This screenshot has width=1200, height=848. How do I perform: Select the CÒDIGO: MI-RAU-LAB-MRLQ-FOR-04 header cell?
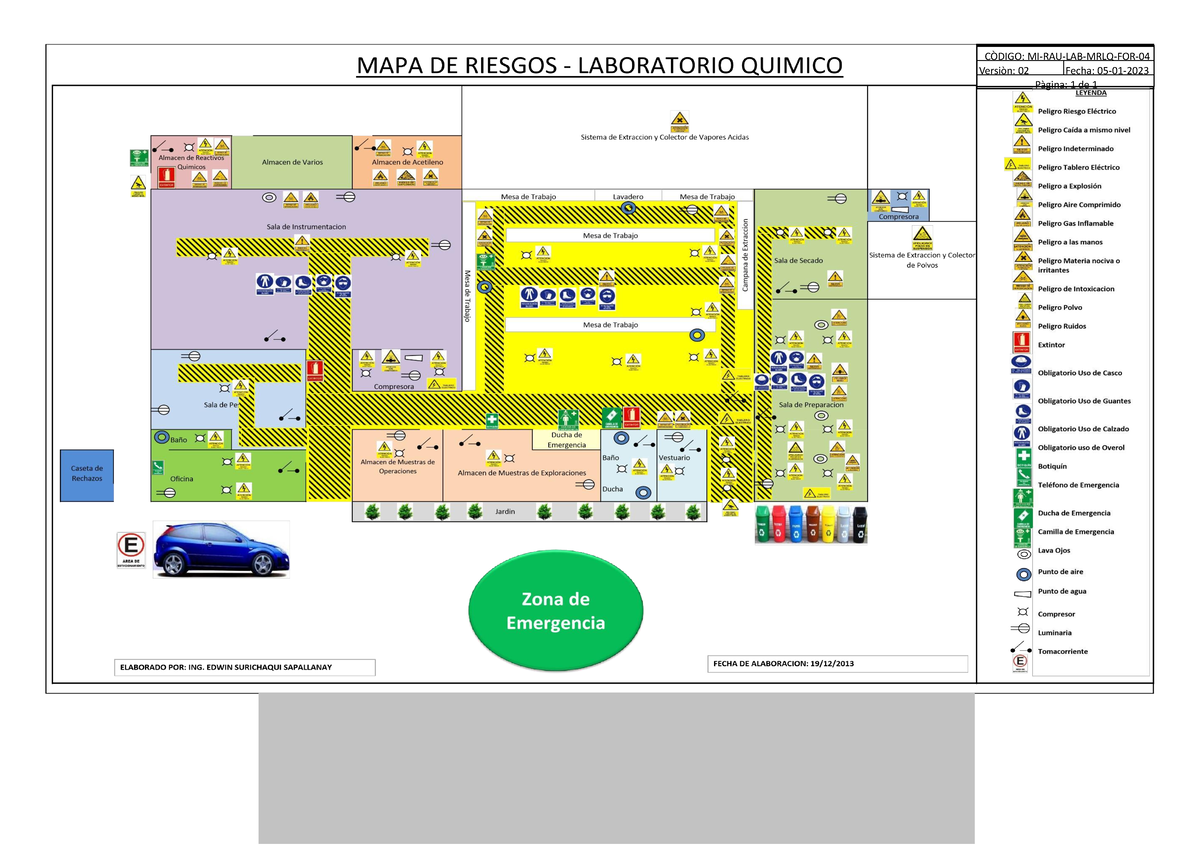[x=1065, y=54]
